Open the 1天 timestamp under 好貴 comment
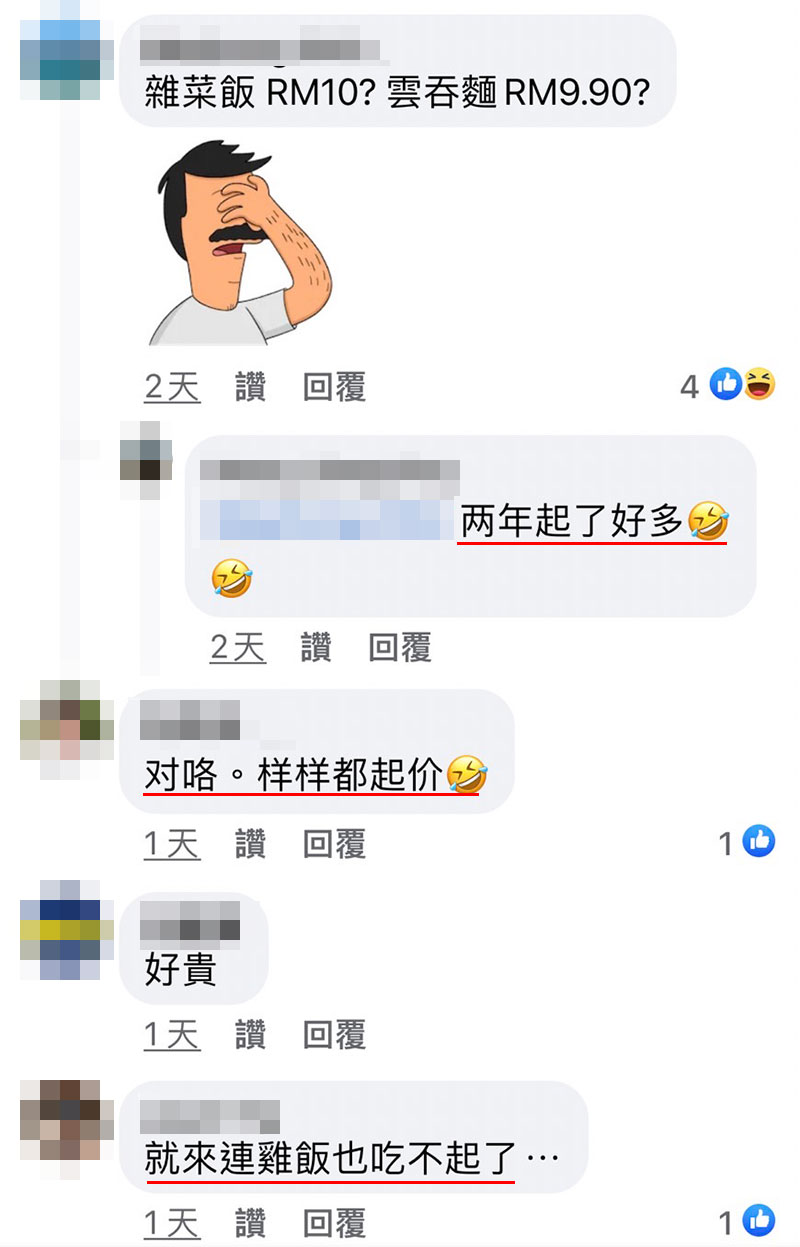This screenshot has width=800, height=1247. click(x=173, y=1034)
